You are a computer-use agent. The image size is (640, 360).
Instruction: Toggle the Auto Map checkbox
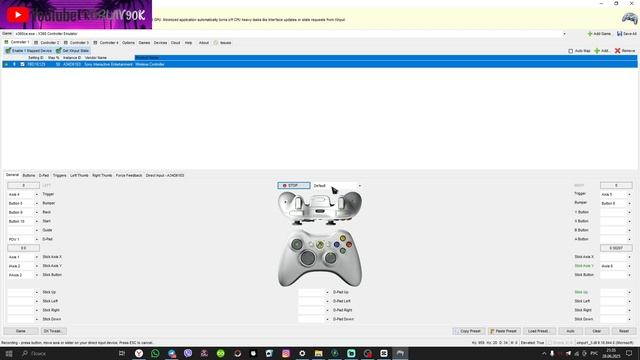coord(571,51)
